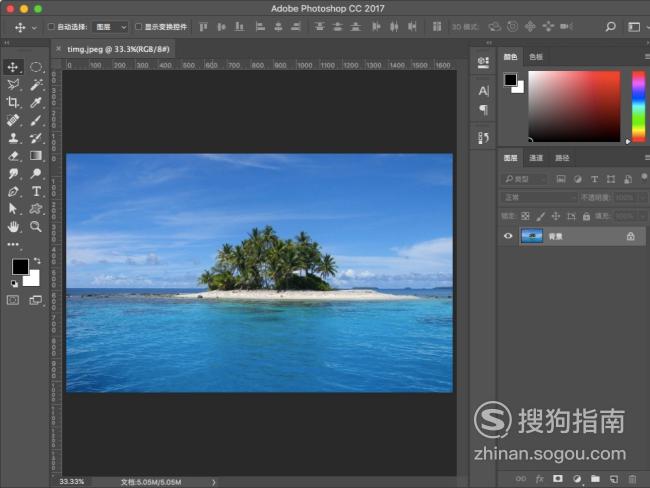Switch to the Swatches tab
Image resolution: width=650 pixels, height=488 pixels.
tap(536, 57)
